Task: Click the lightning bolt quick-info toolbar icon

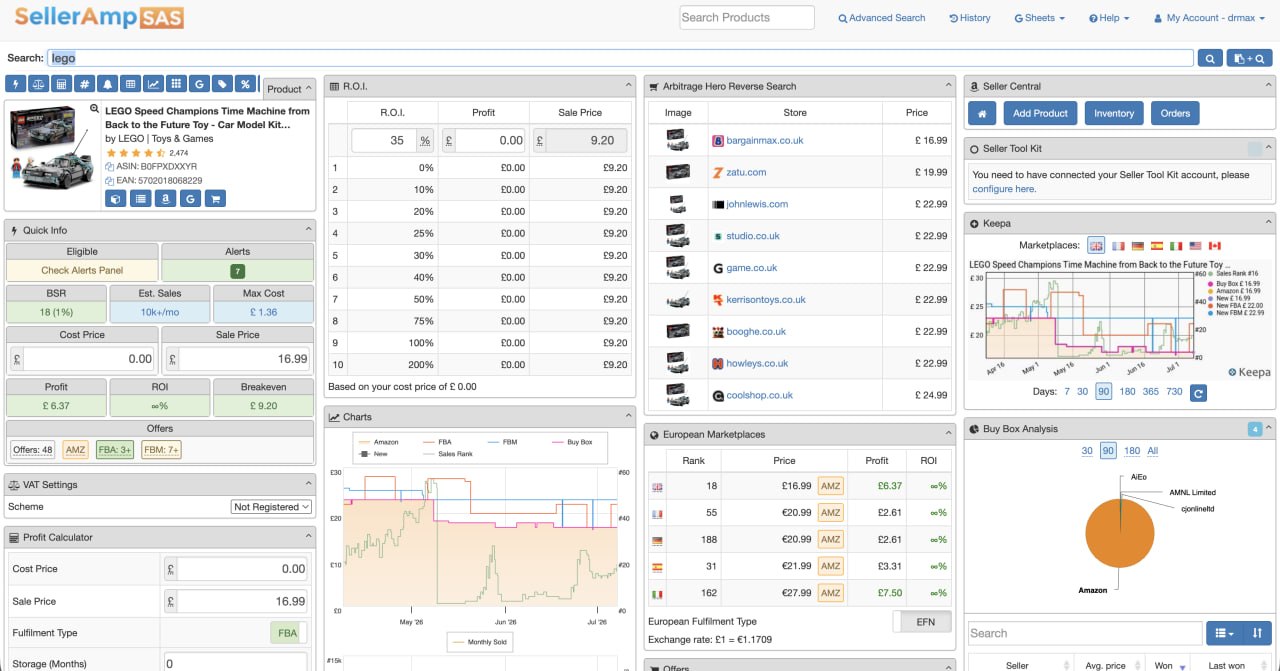Action: click(x=15, y=84)
